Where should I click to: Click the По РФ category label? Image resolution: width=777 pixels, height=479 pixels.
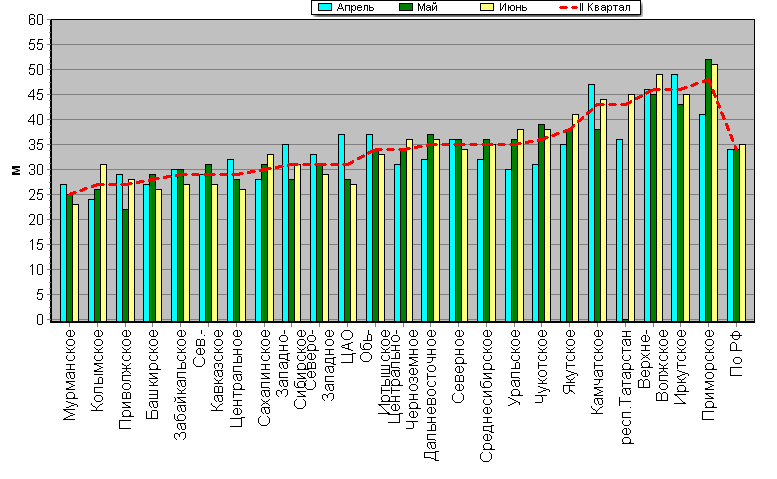(x=736, y=353)
